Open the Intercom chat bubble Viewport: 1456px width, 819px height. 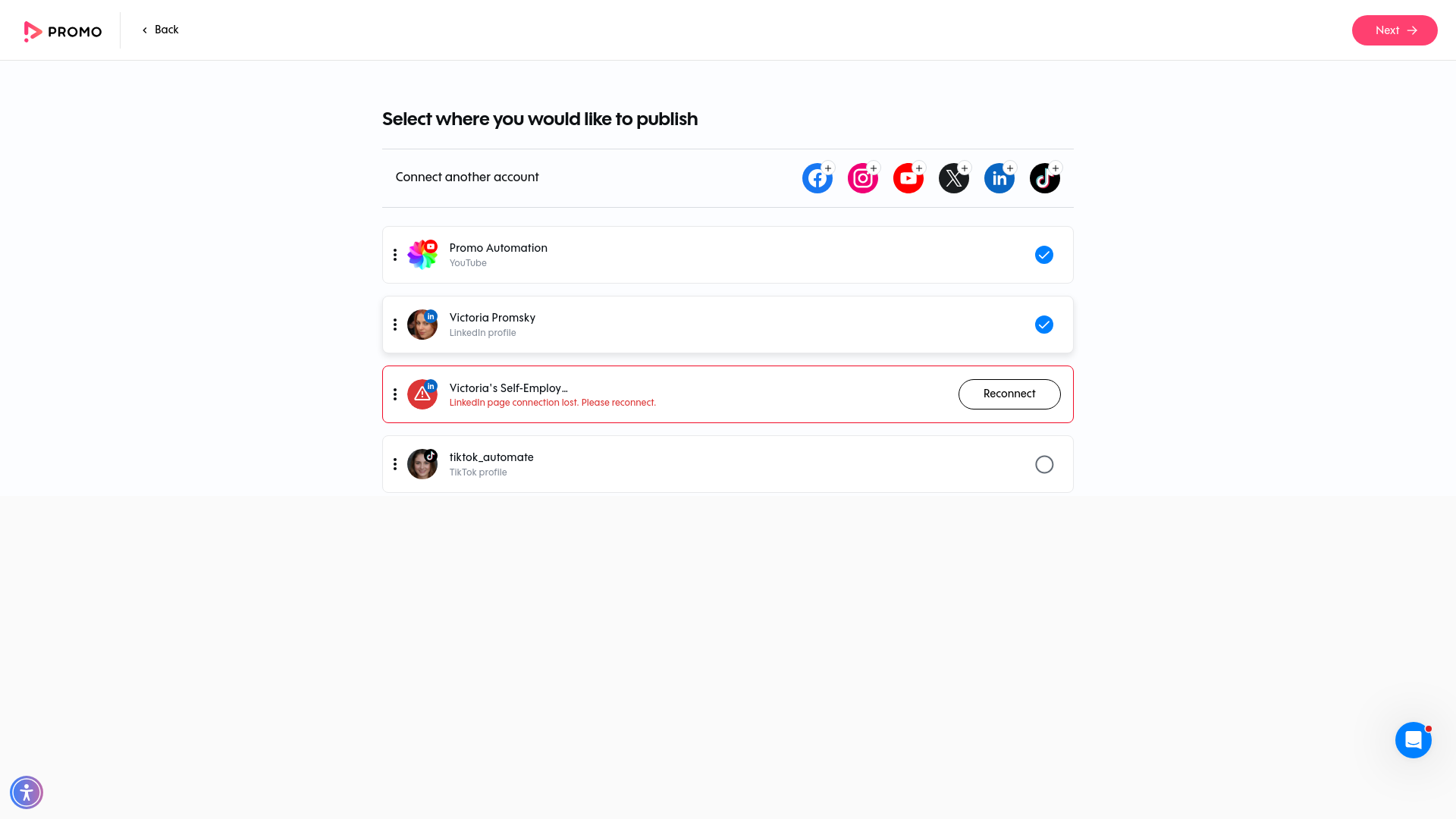coord(1413,739)
